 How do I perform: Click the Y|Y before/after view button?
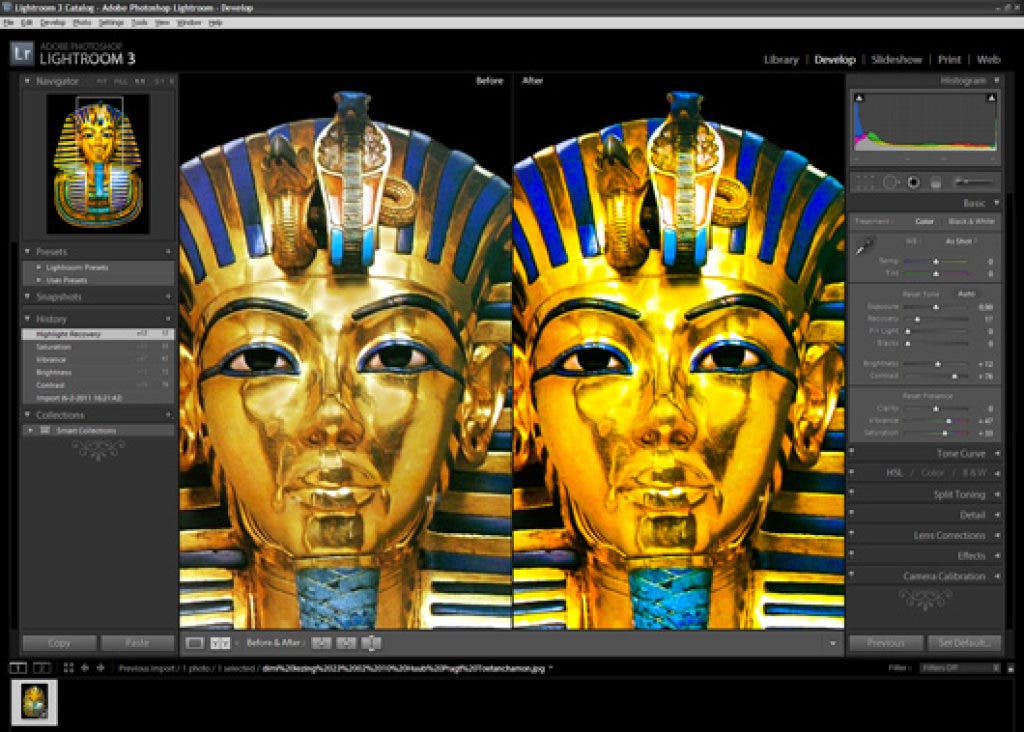click(x=220, y=643)
